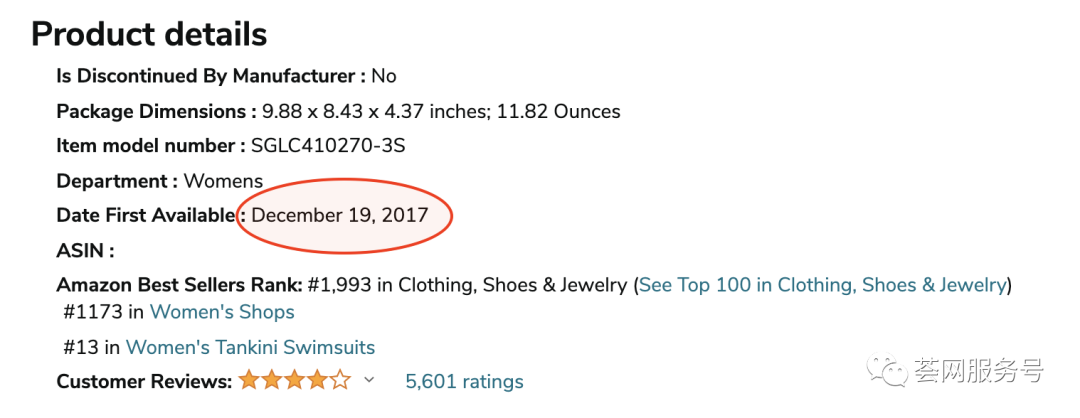The height and width of the screenshot is (418, 1080).
Task: Click the Amazon Best Sellers Rank label
Action: (179, 285)
